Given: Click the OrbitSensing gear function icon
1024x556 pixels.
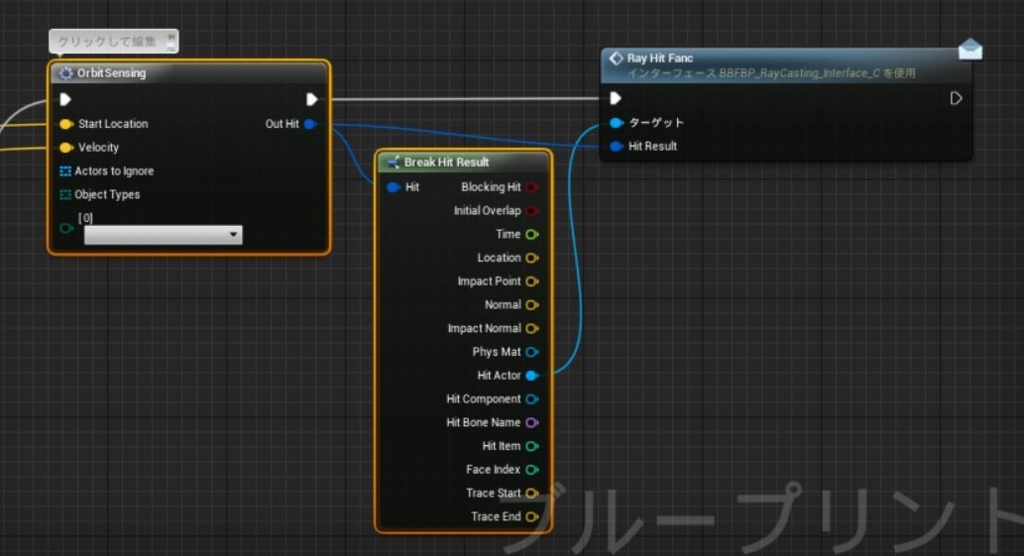Looking at the screenshot, I should click(x=66, y=73).
